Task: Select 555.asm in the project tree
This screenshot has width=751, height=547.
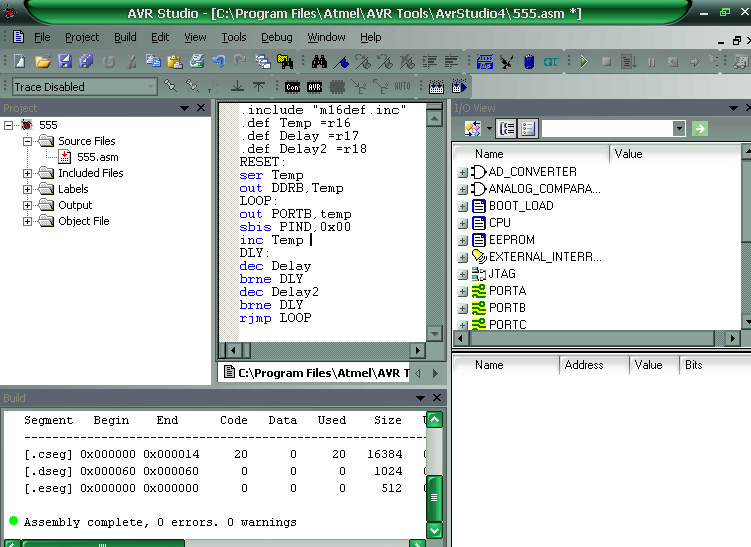Action: 98,157
